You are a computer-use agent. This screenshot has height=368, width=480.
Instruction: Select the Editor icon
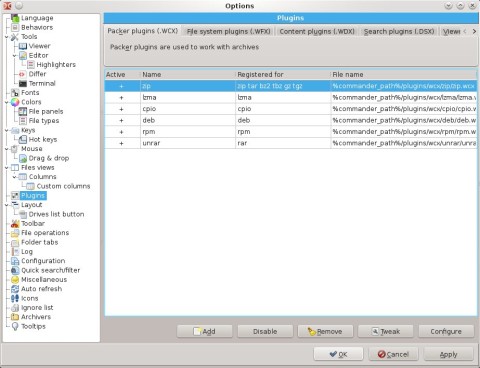[23, 55]
